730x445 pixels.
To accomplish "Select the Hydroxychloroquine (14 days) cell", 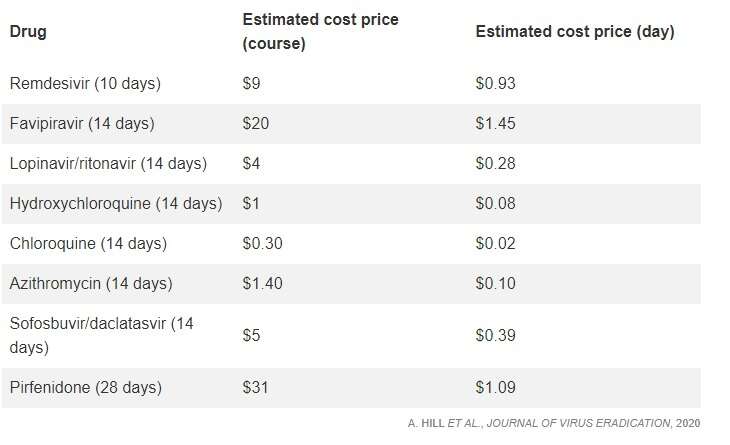I will point(115,204).
